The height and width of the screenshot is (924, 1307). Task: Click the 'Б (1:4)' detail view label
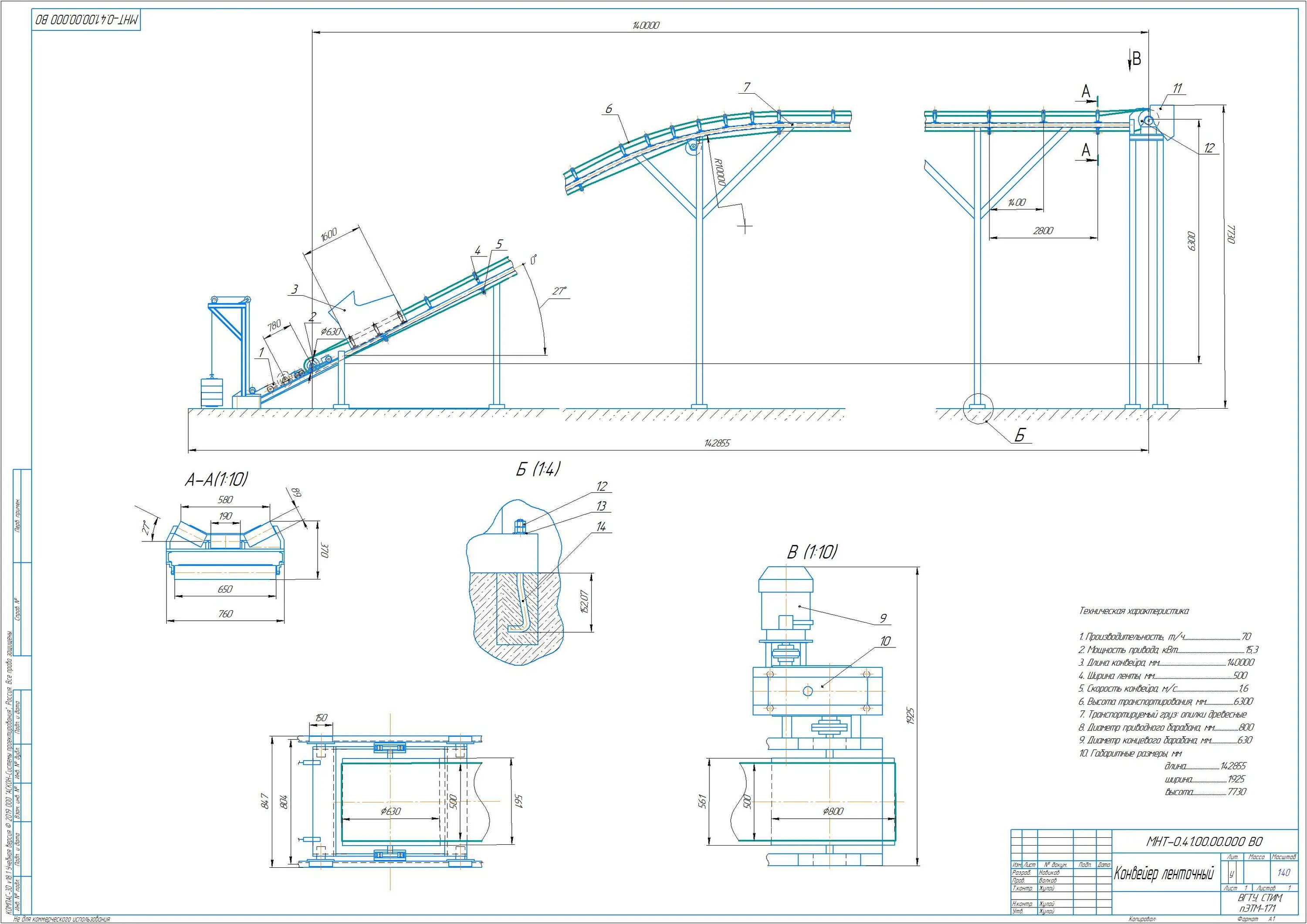538,469
